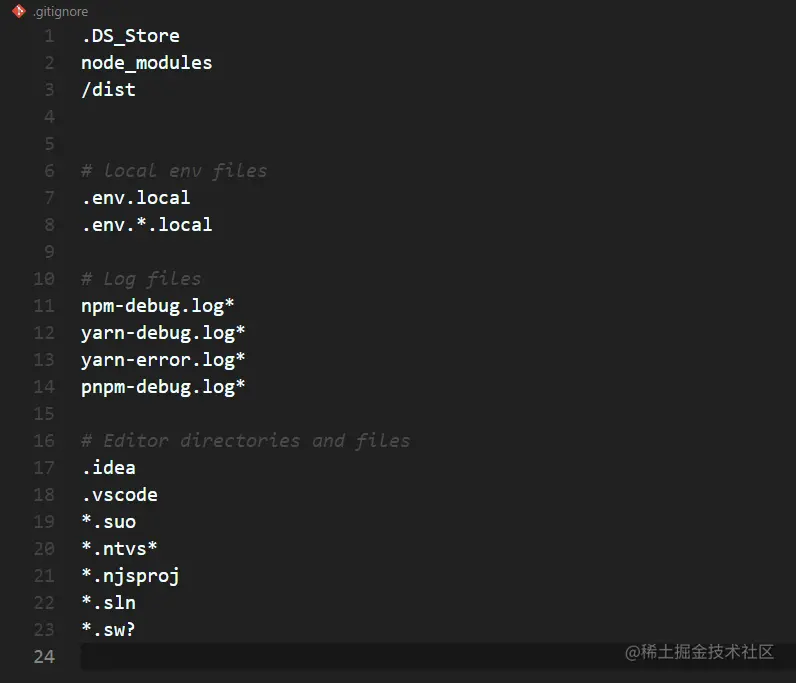
Task: Click line number 24 in gutter
Action: (44, 657)
